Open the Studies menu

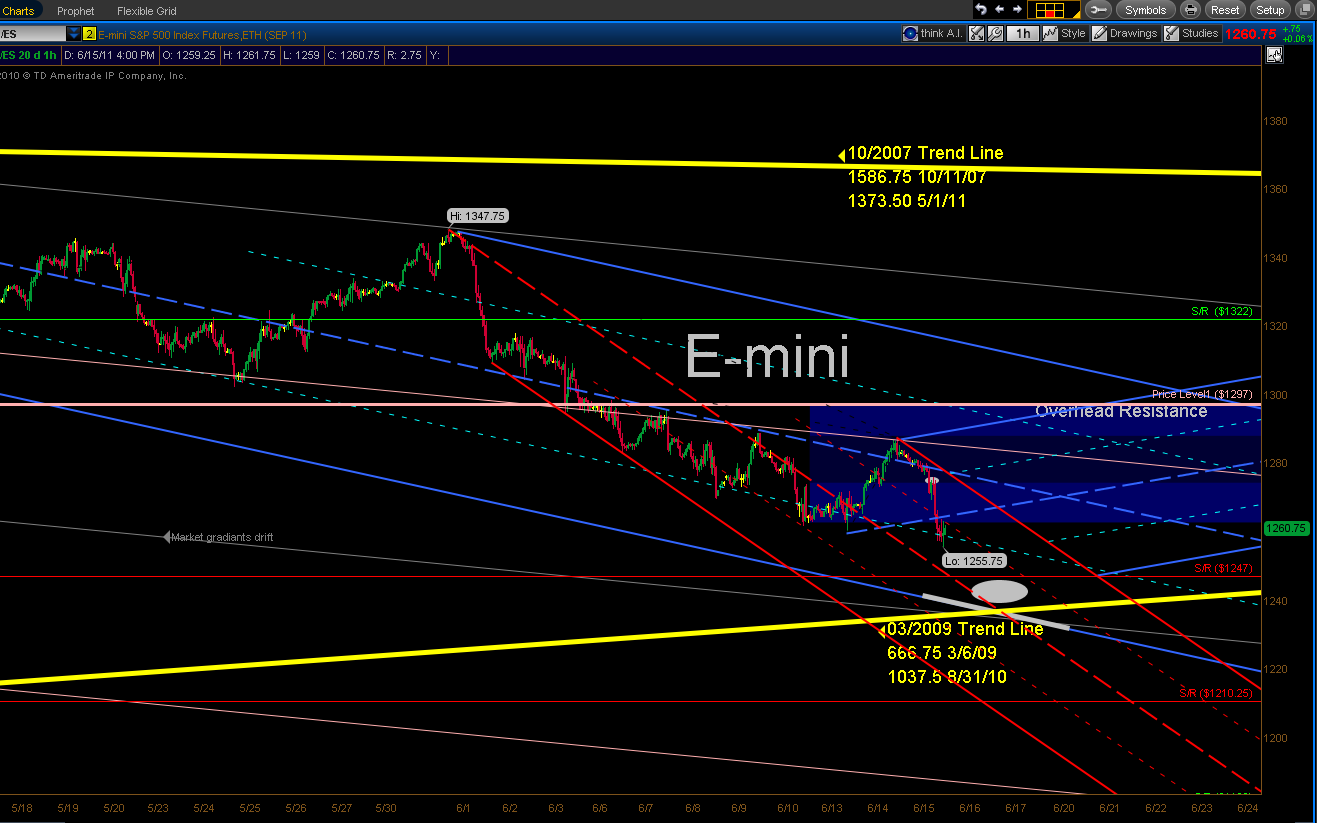point(1192,33)
